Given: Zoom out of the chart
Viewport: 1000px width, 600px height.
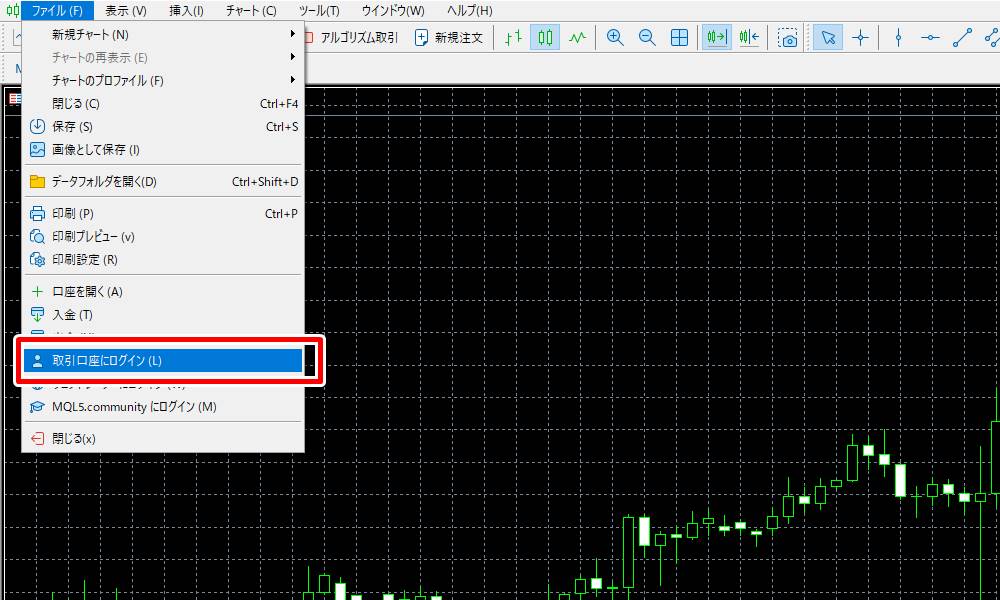Looking at the screenshot, I should [x=647, y=38].
